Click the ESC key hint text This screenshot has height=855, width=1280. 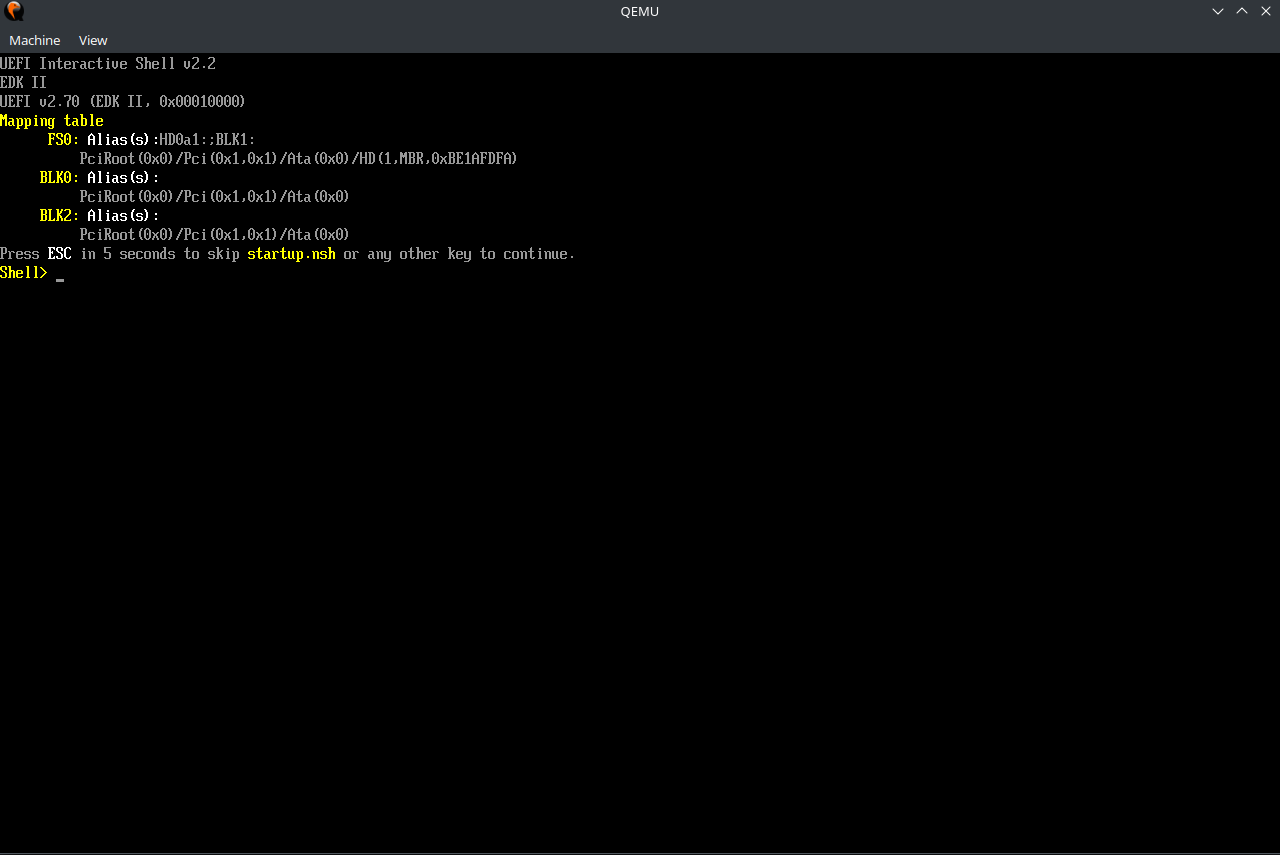(59, 253)
